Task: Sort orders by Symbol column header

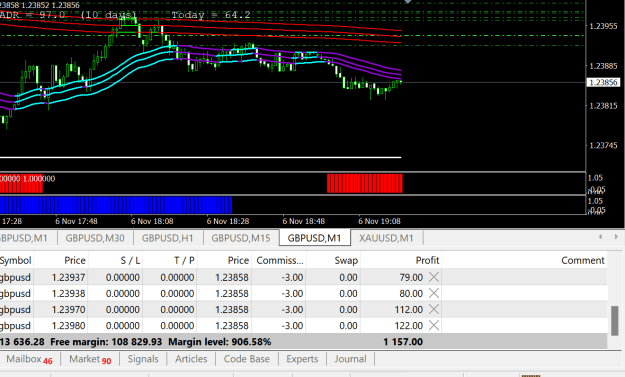Action: [16, 260]
